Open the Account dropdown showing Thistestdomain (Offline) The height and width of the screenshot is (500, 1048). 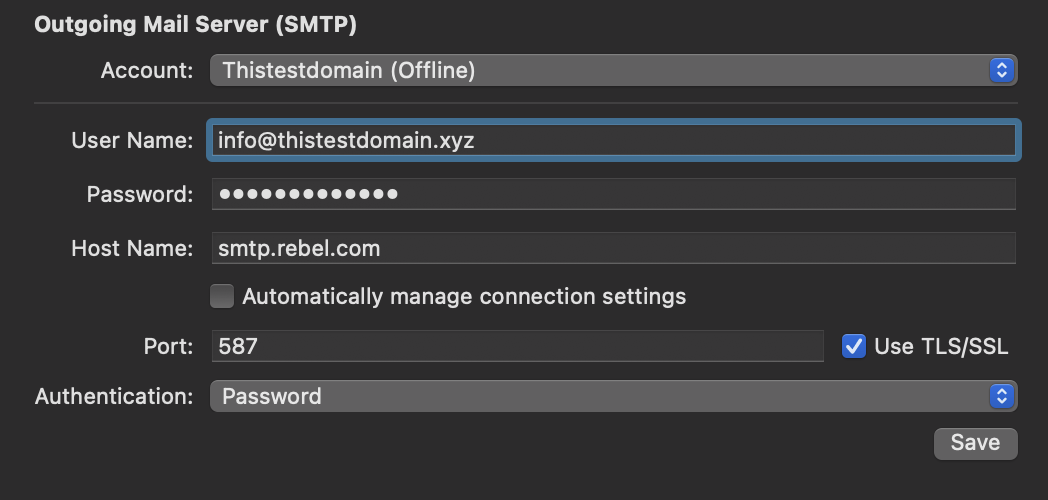point(614,70)
